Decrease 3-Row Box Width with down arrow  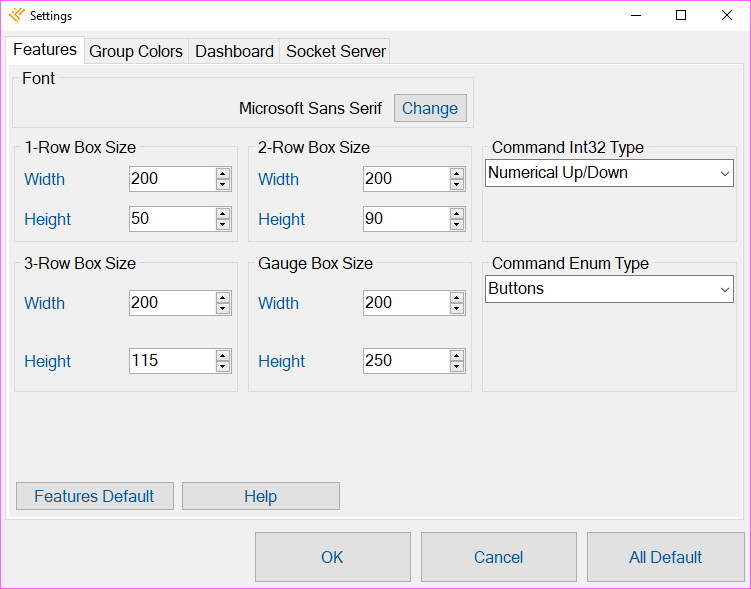[x=223, y=308]
